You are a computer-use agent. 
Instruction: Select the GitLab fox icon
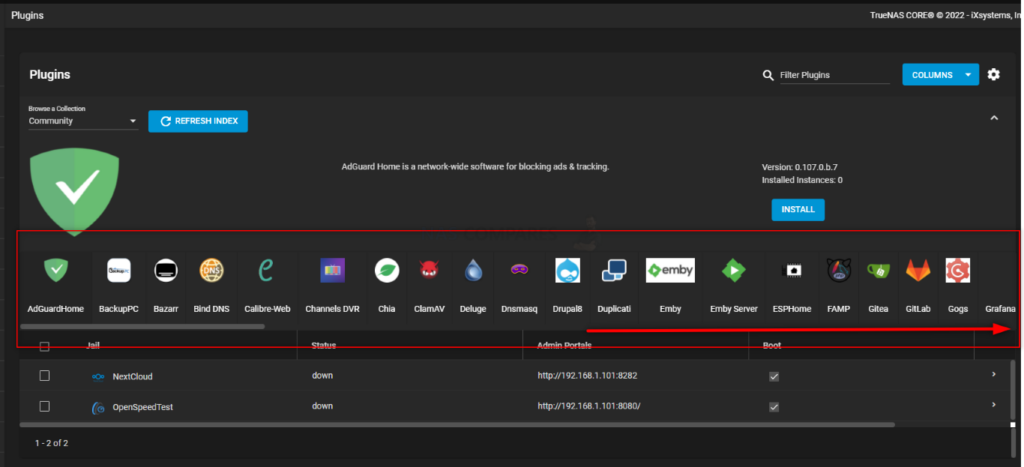point(918,270)
